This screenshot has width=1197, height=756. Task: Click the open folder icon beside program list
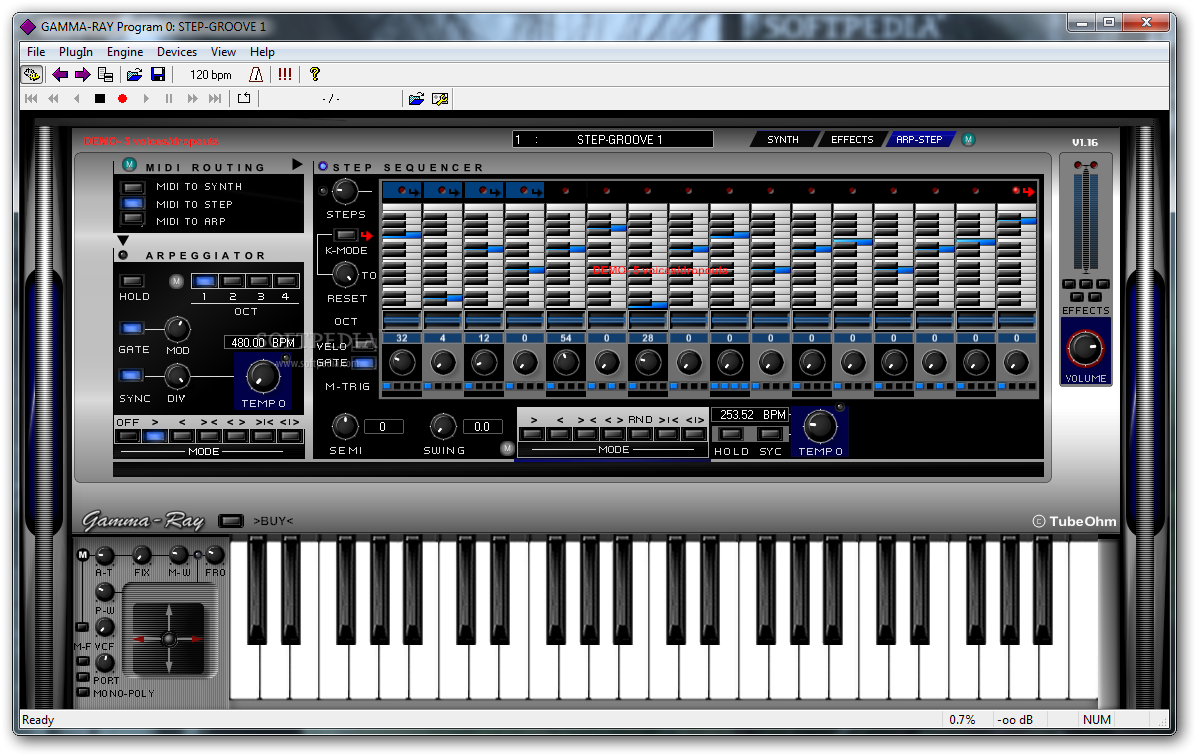[134, 74]
